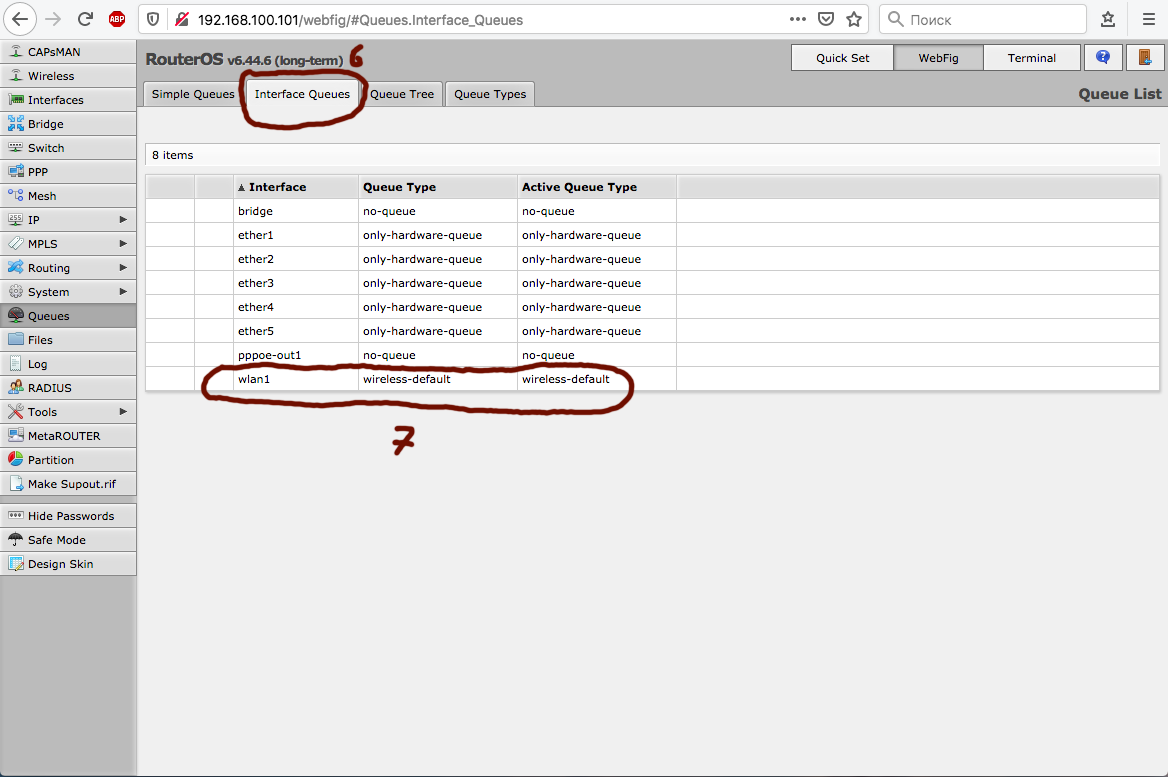Reload the page in the browser
This screenshot has width=1168, height=777.
coord(85,19)
